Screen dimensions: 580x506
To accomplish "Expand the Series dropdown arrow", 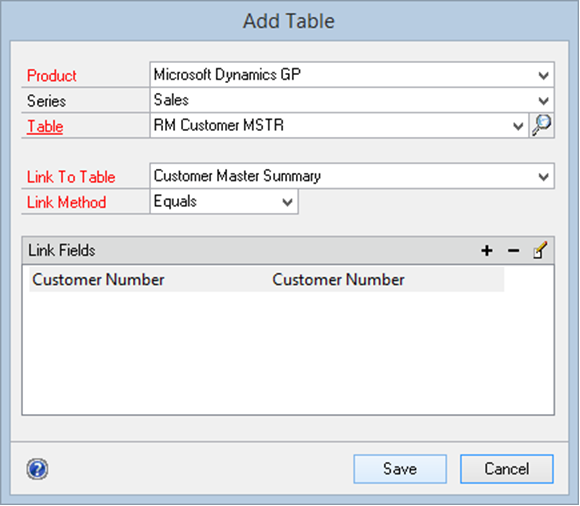I will tap(543, 101).
